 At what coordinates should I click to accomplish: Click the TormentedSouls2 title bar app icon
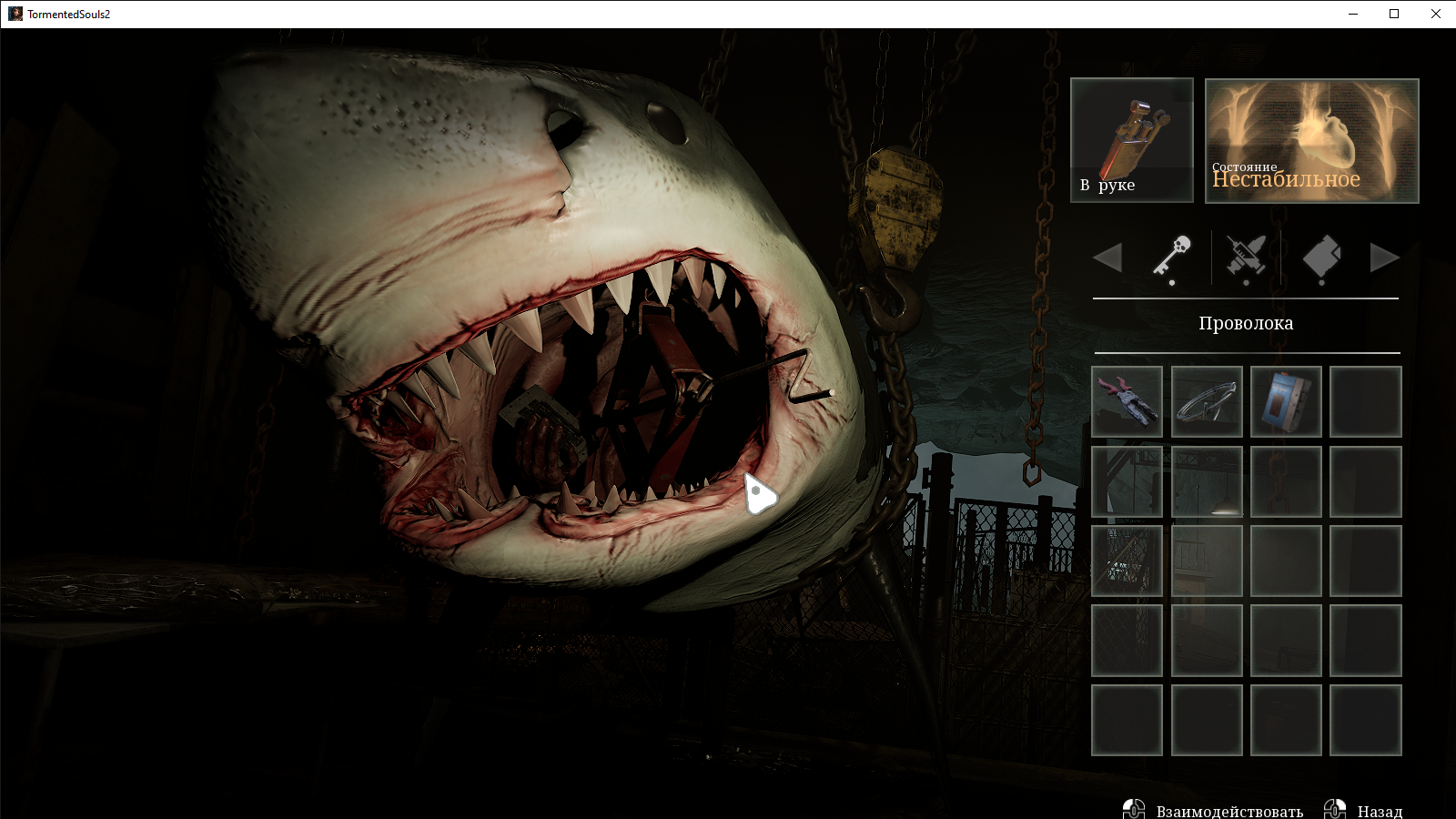pyautogui.click(x=15, y=14)
